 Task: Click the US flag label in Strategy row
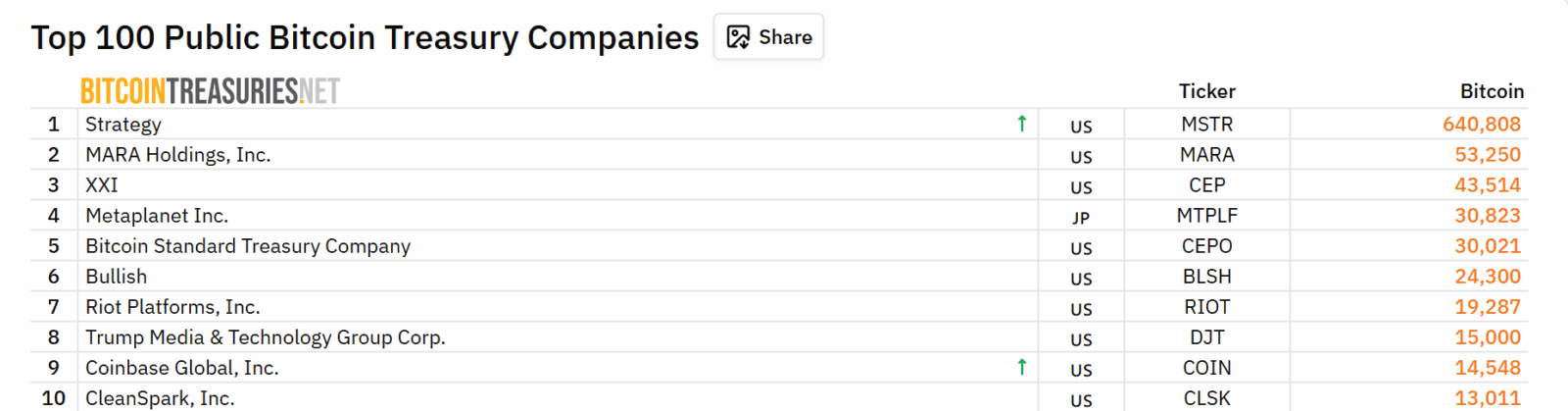[1081, 127]
